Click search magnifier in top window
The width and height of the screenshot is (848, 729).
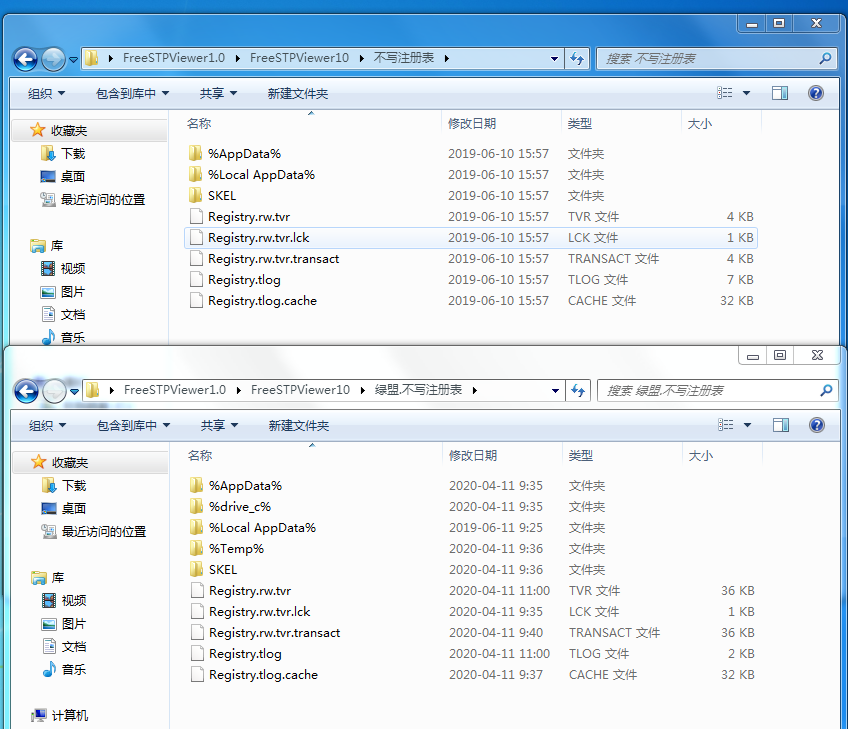(x=825, y=58)
